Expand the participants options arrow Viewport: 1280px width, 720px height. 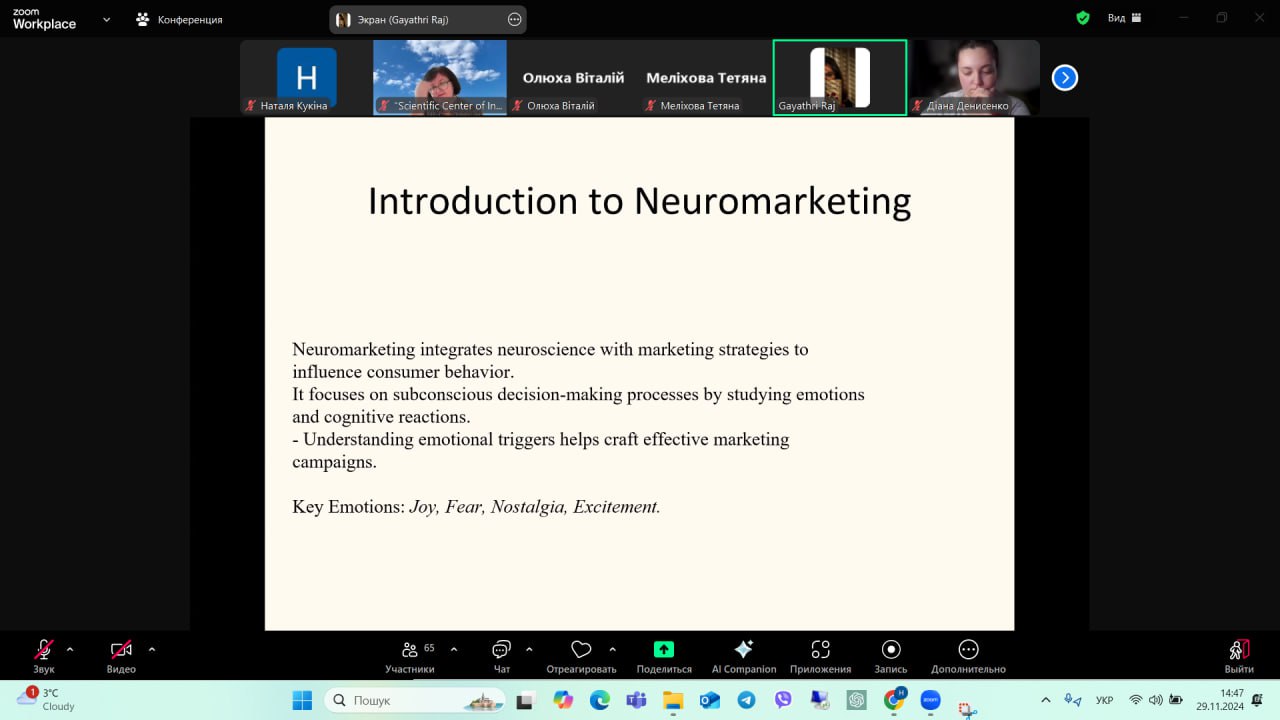point(454,649)
